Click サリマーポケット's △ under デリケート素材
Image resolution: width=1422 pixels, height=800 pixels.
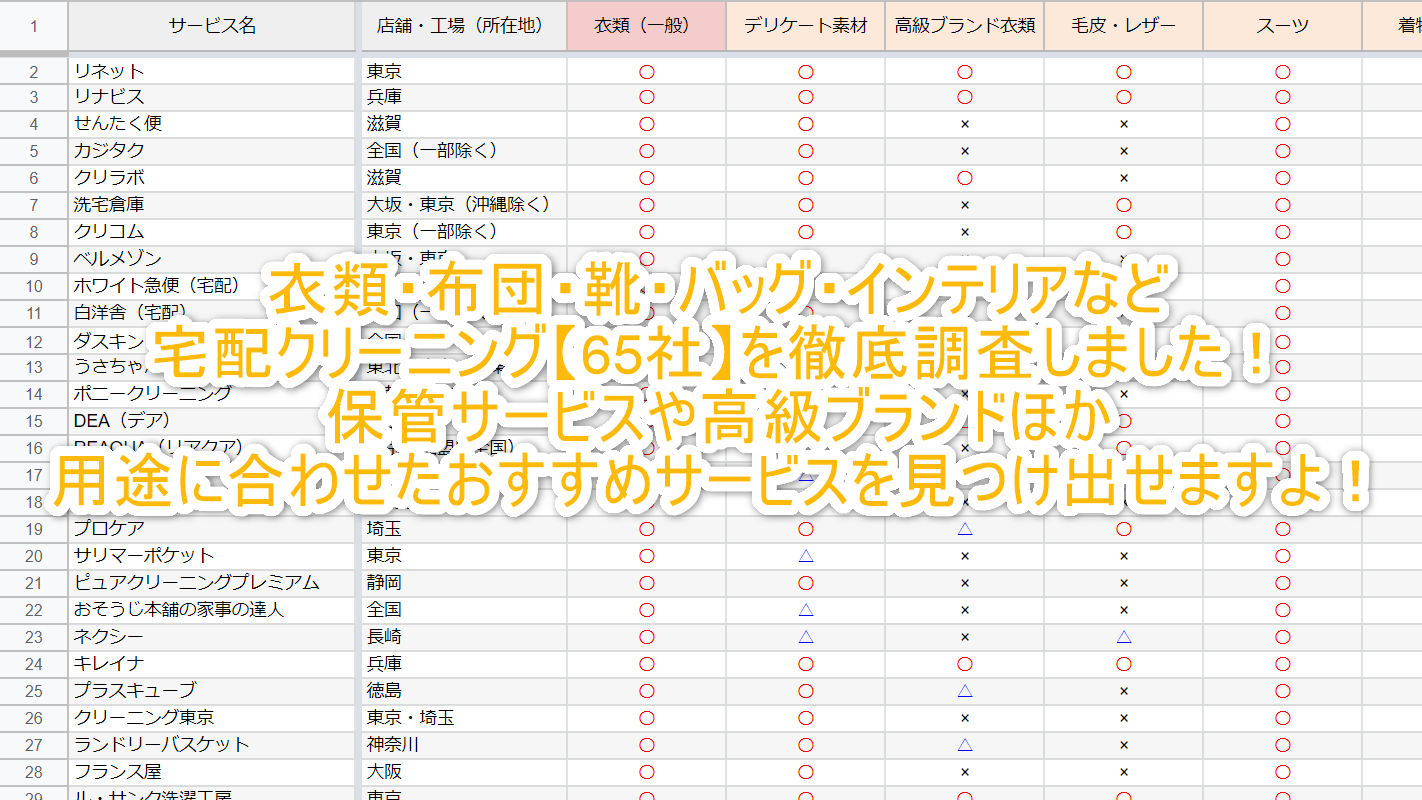(x=806, y=556)
